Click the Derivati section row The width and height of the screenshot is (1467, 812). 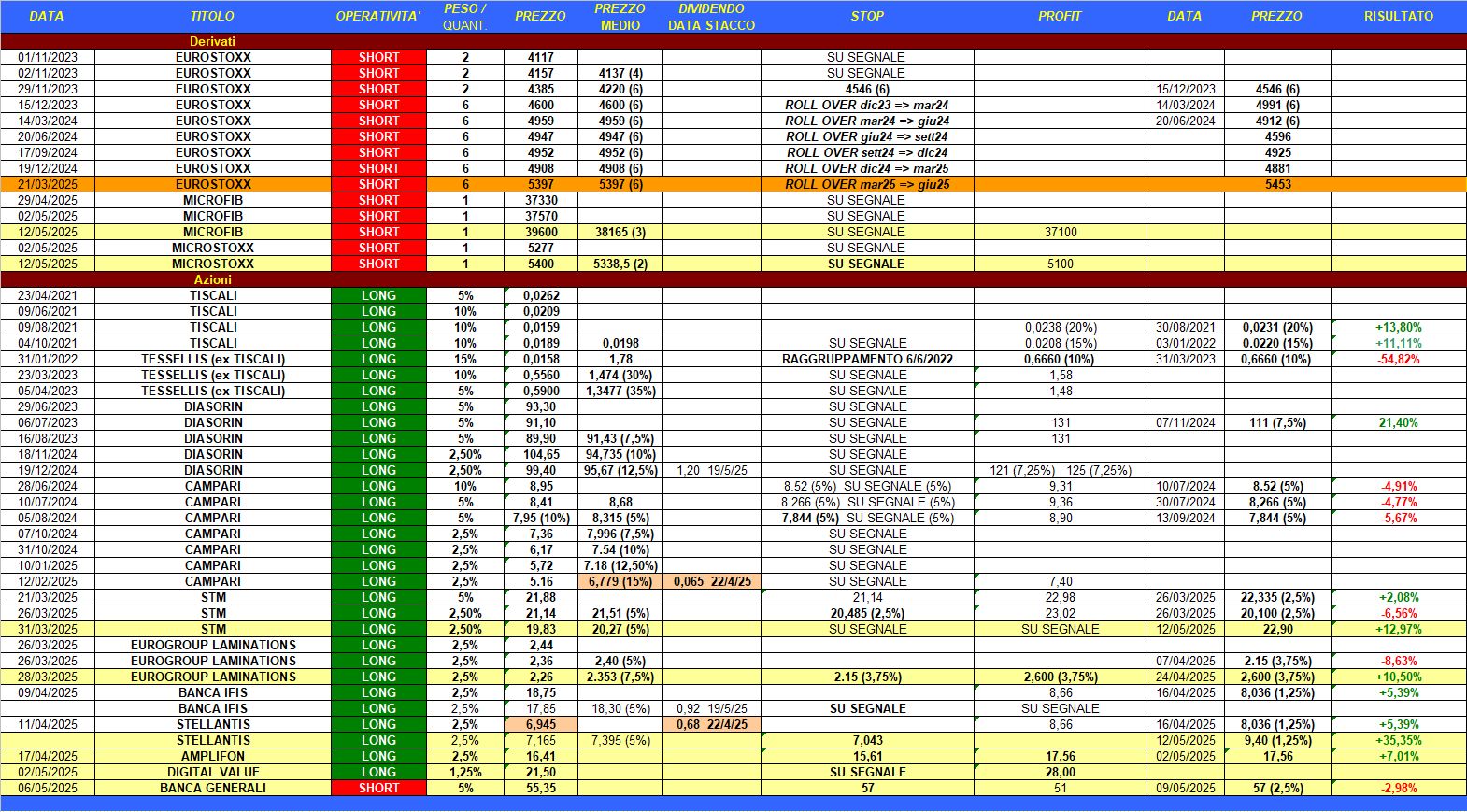click(x=733, y=41)
